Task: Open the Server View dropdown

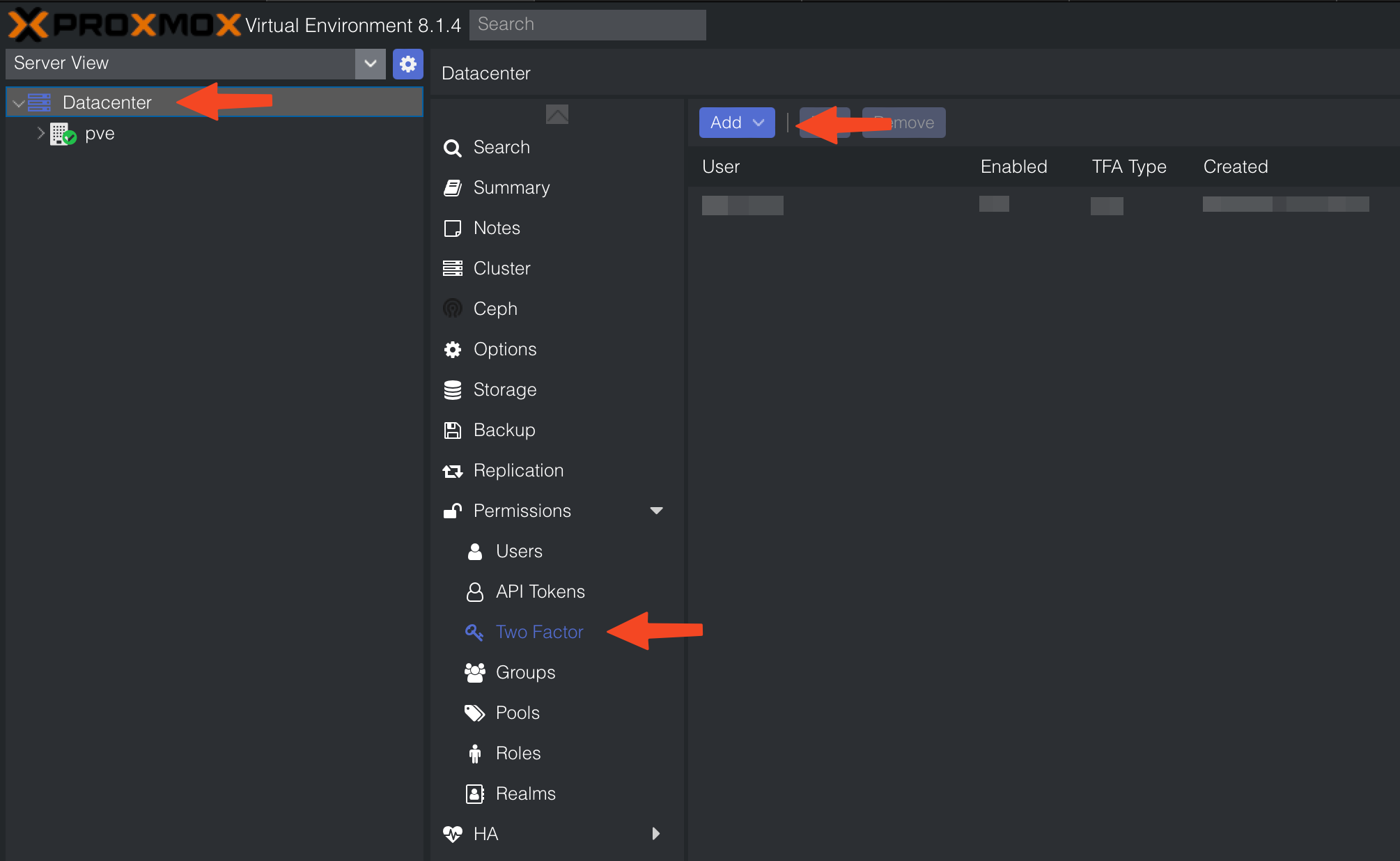Action: [370, 64]
